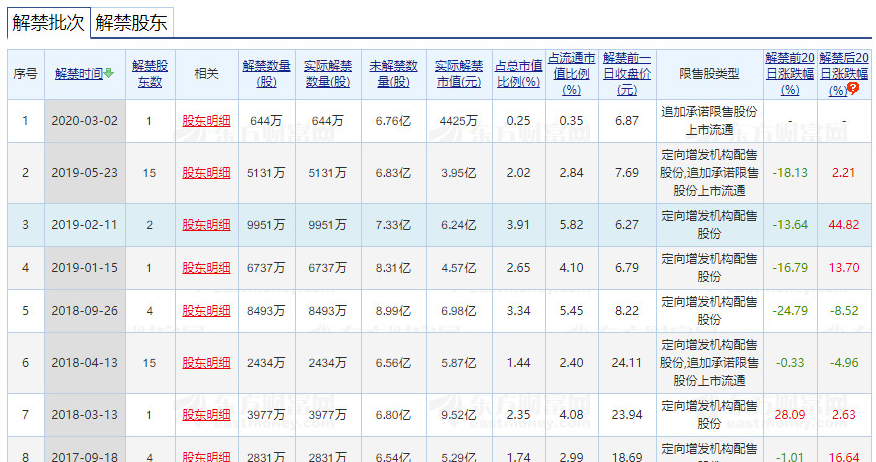Screen dimensions: 876x462
Task: Open 股东明细 for 2020-03-02 row
Action: click(206, 121)
